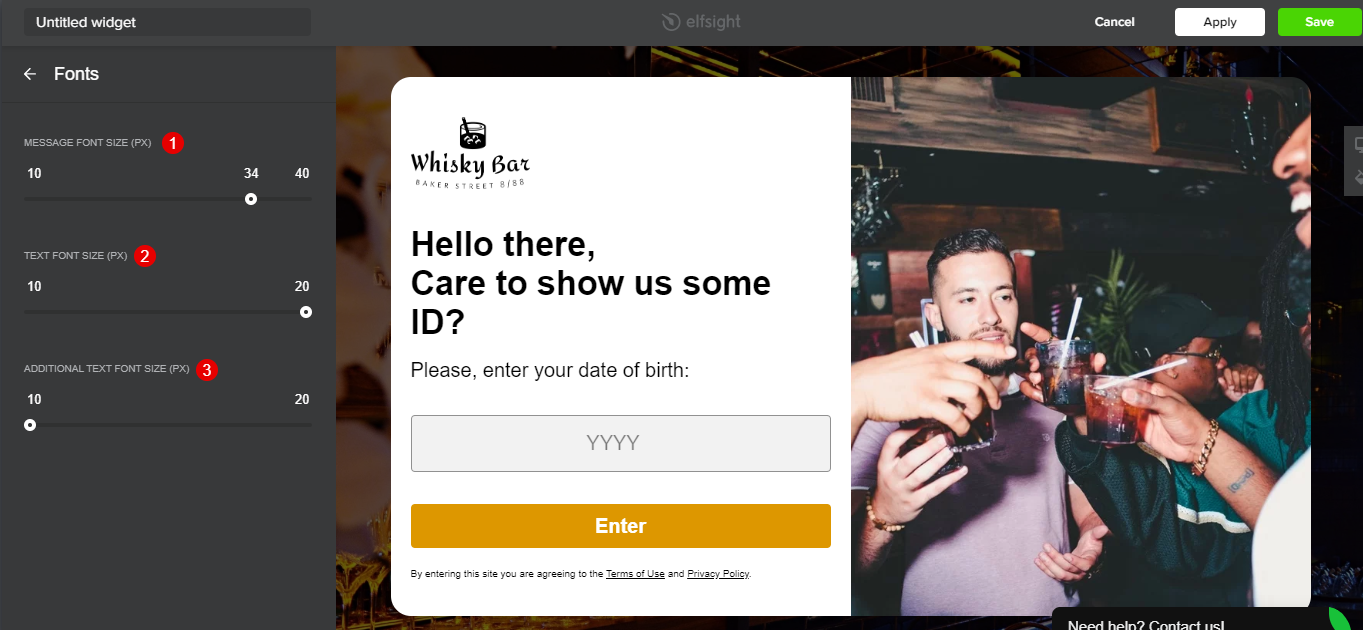
Task: Edit the Untitled widget name field
Action: tap(167, 22)
